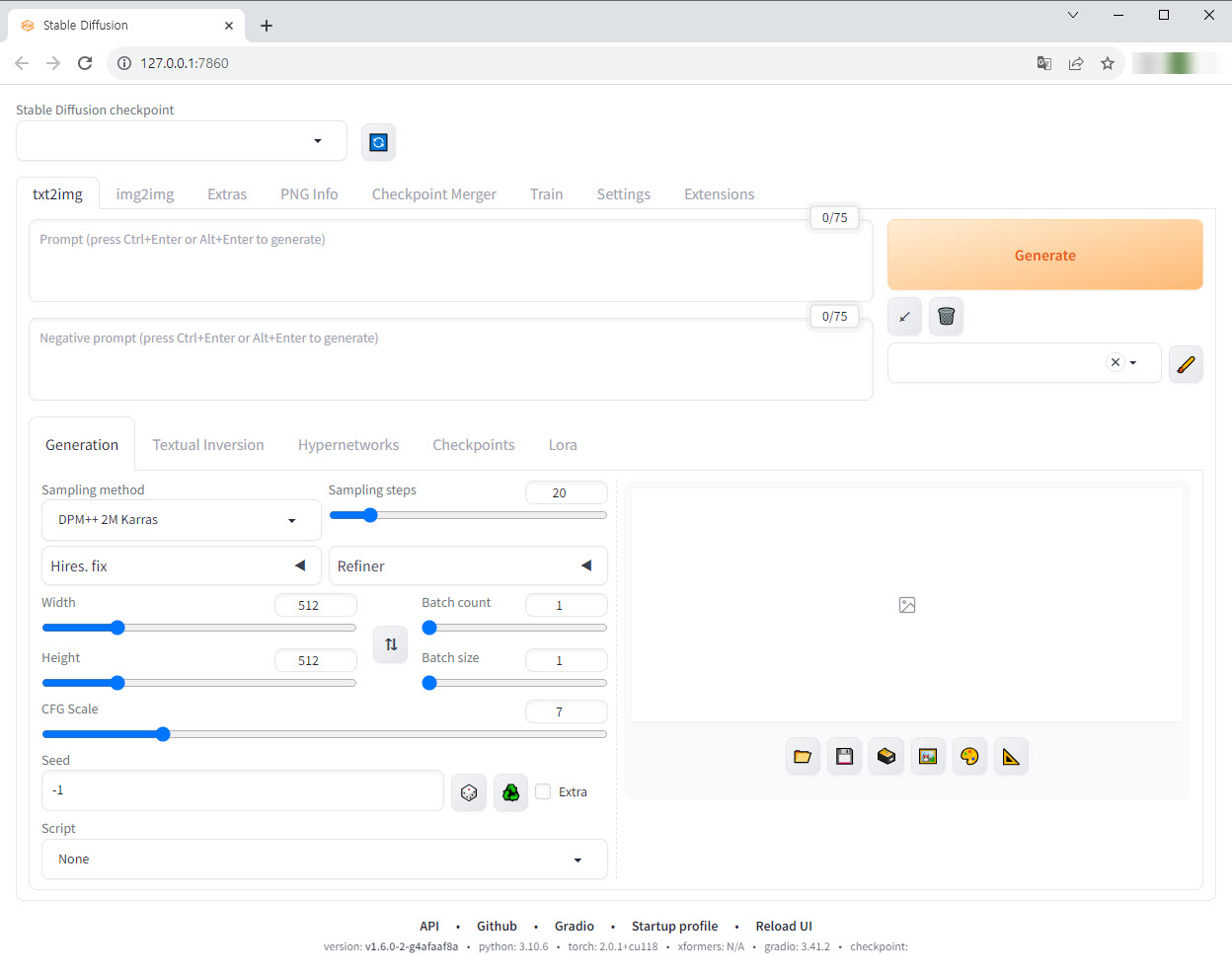Image resolution: width=1232 pixels, height=973 pixels.
Task: Open the API link in footer
Action: coord(429,926)
